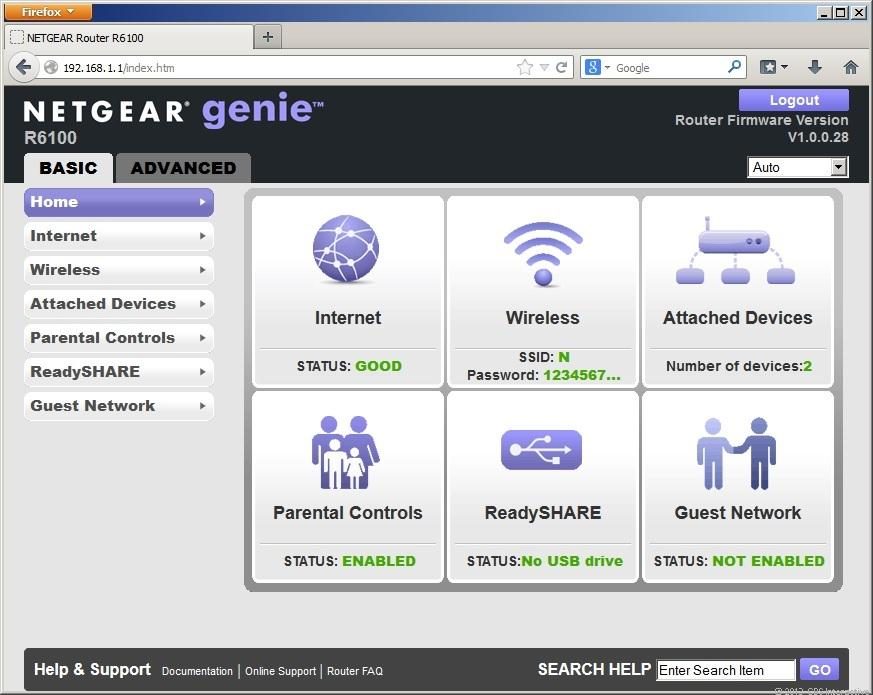Expand the Wireless sidebar arrow
The image size is (873, 695).
coord(203,270)
